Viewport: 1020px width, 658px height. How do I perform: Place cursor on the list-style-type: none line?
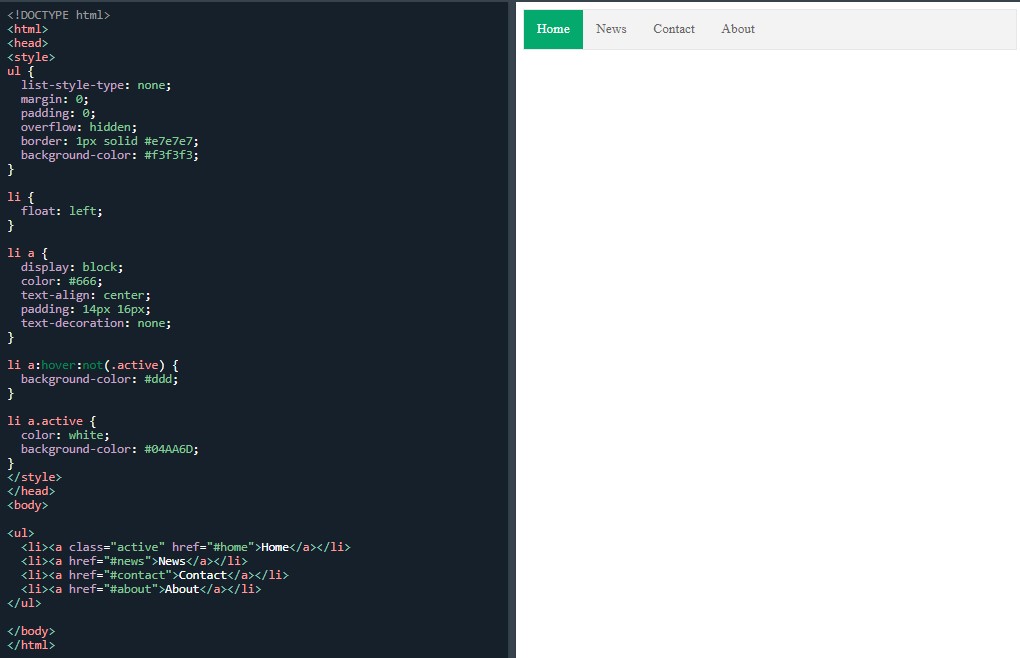(96, 85)
